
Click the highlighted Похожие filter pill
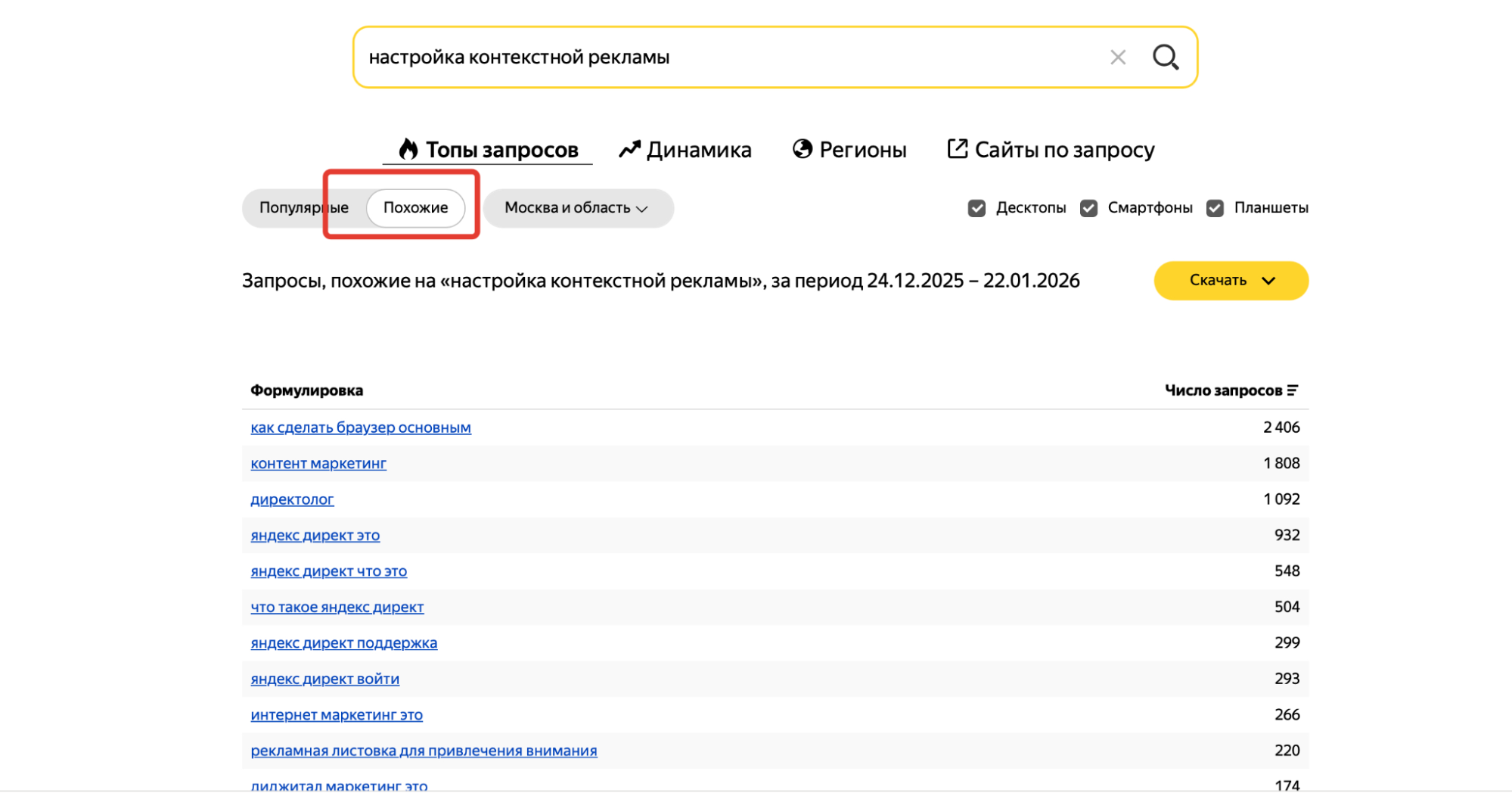(416, 207)
